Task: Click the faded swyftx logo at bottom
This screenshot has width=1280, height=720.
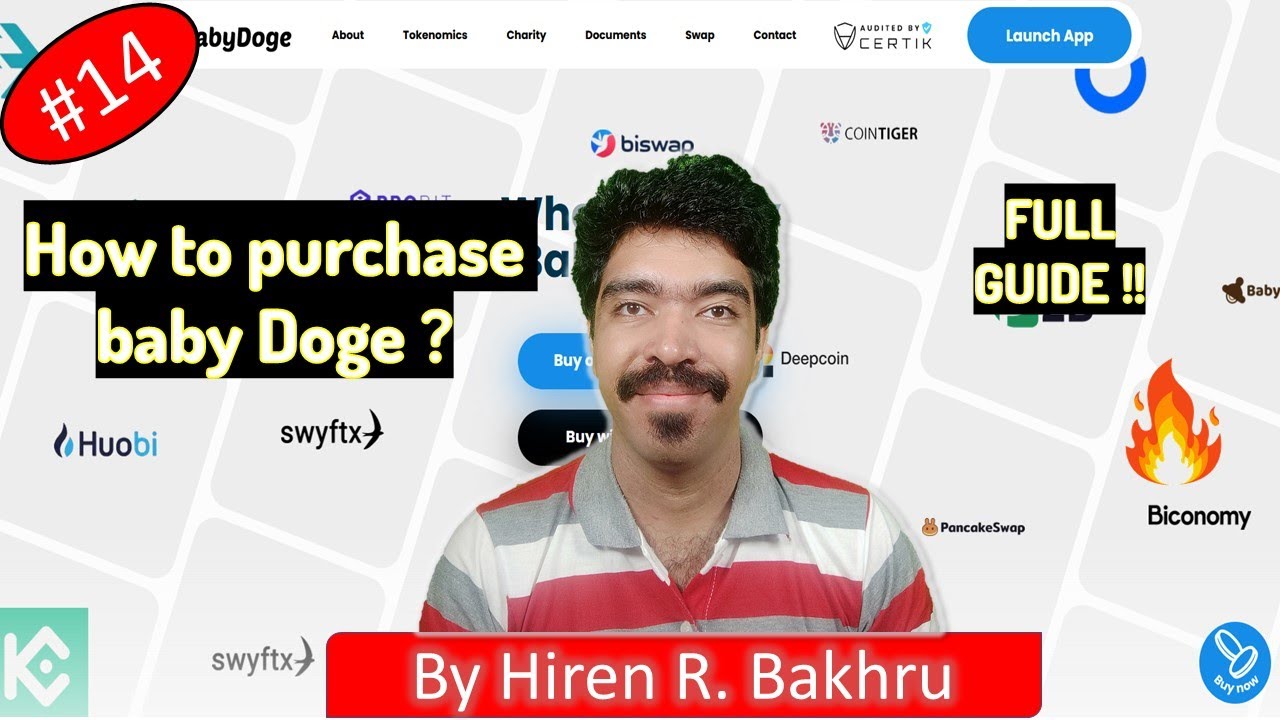Action: click(263, 660)
